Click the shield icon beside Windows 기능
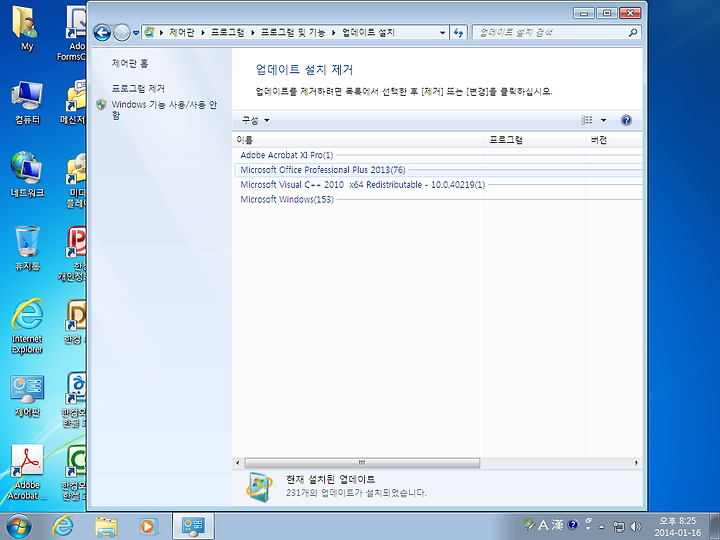 tap(101, 105)
